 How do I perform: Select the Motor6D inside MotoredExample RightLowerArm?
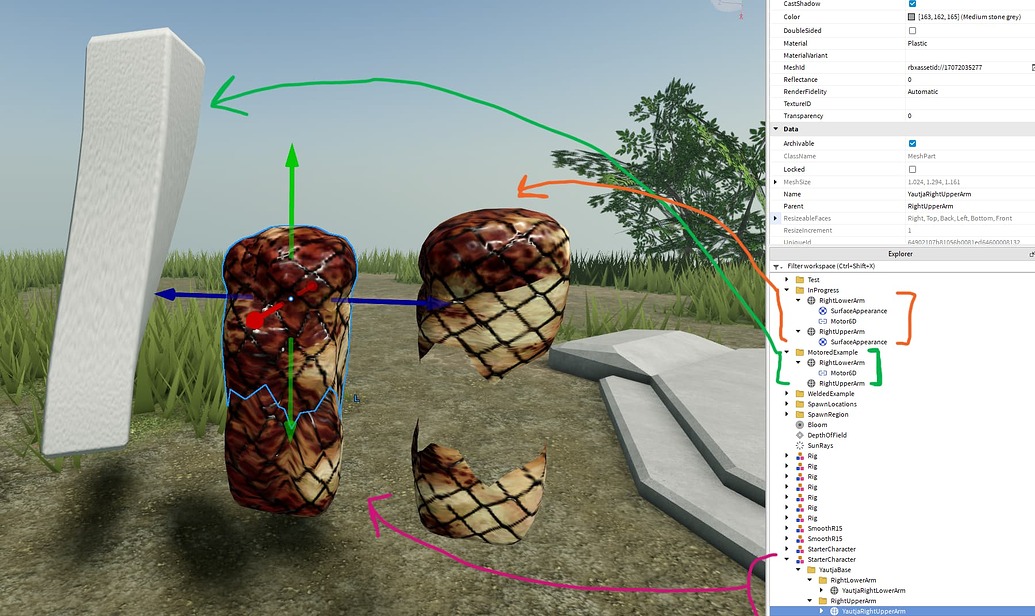click(x=843, y=373)
